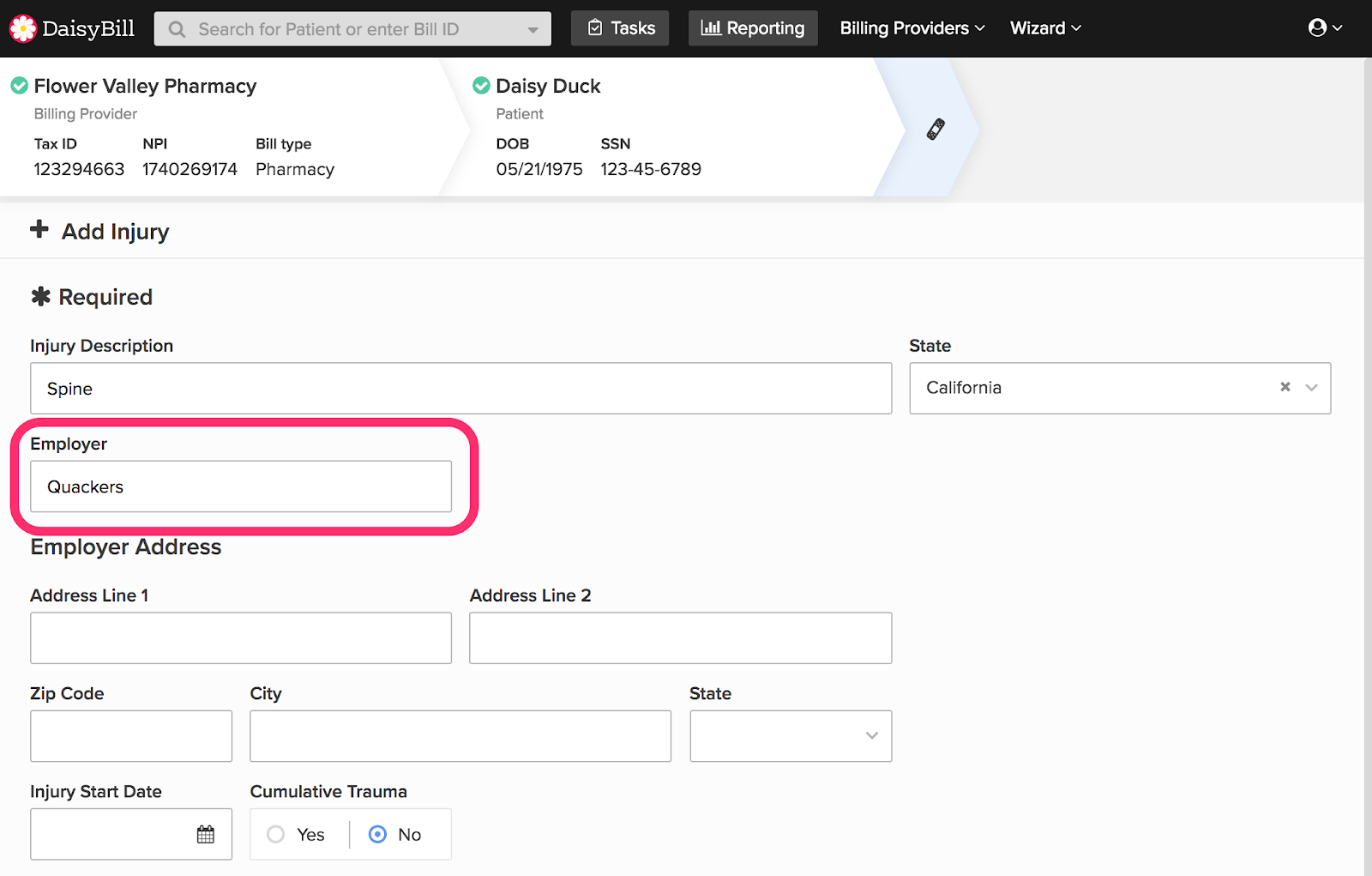The image size is (1372, 876).
Task: Open the user account menu
Action: [x=1325, y=28]
